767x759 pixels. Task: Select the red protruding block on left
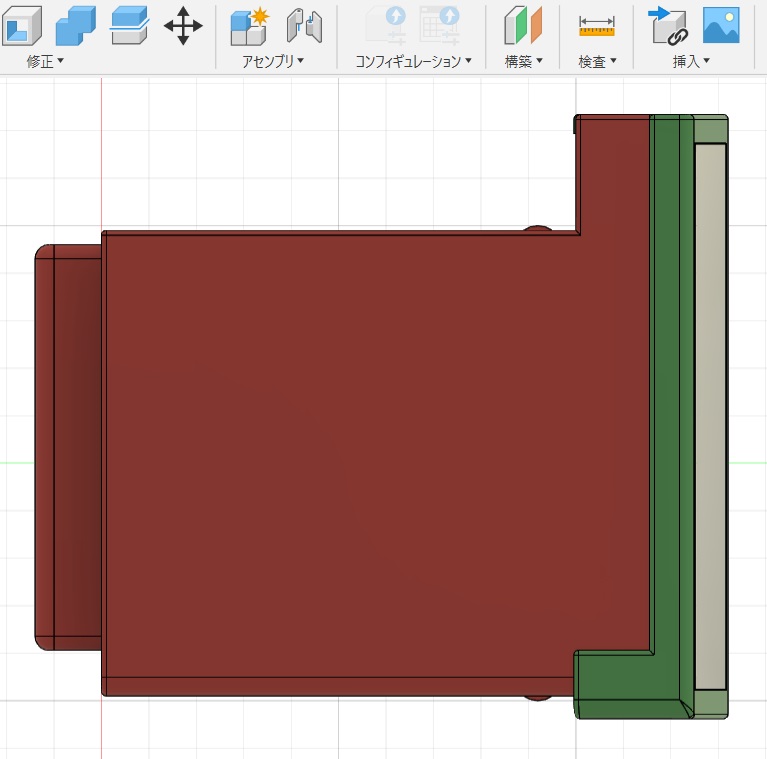68,447
